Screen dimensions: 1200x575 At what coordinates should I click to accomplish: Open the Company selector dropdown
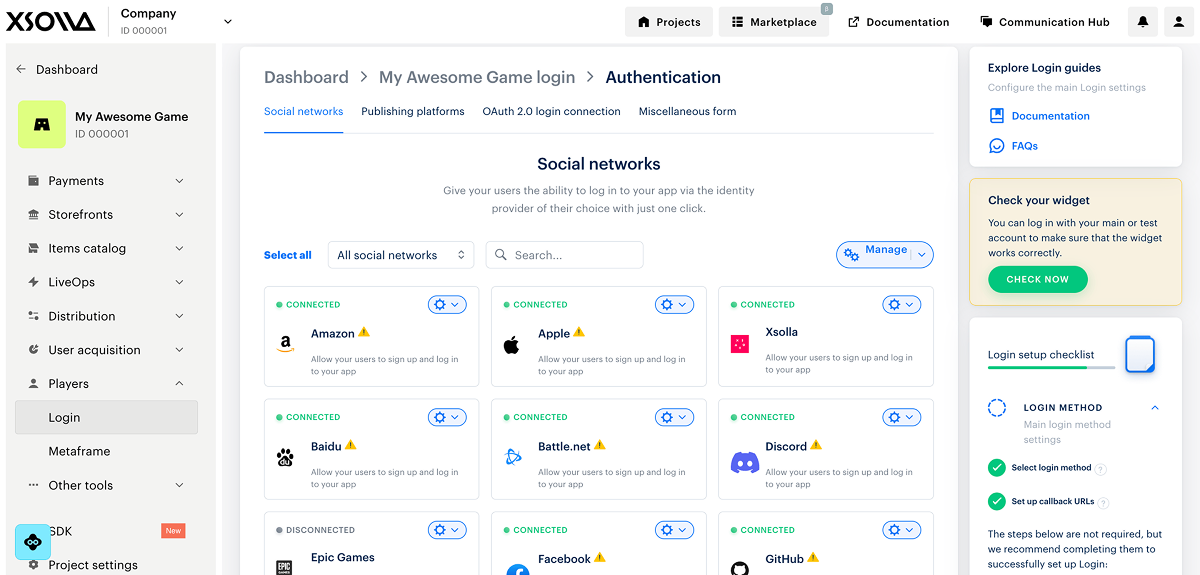[227, 21]
